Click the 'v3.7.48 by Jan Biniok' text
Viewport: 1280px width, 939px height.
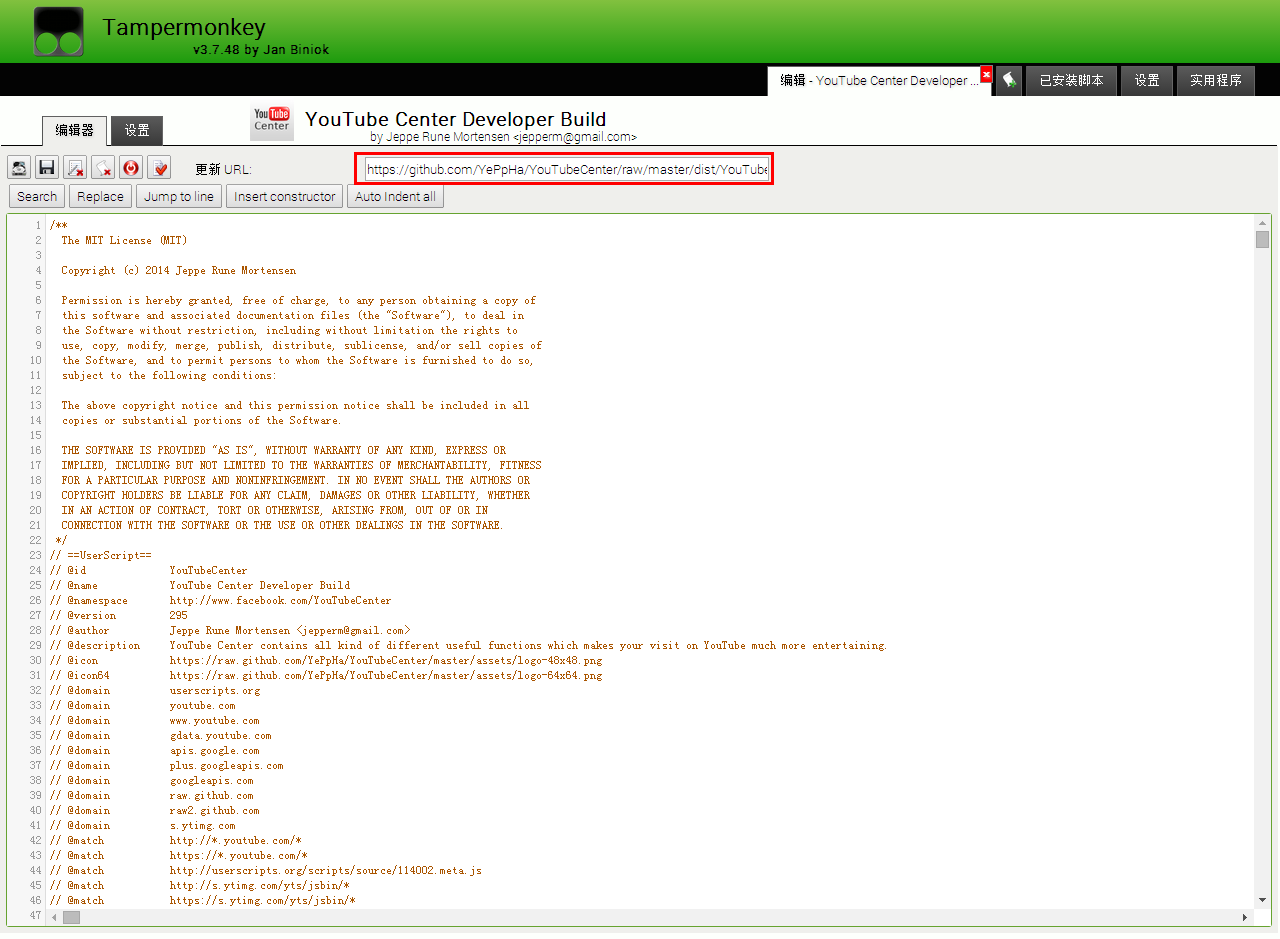[x=261, y=49]
